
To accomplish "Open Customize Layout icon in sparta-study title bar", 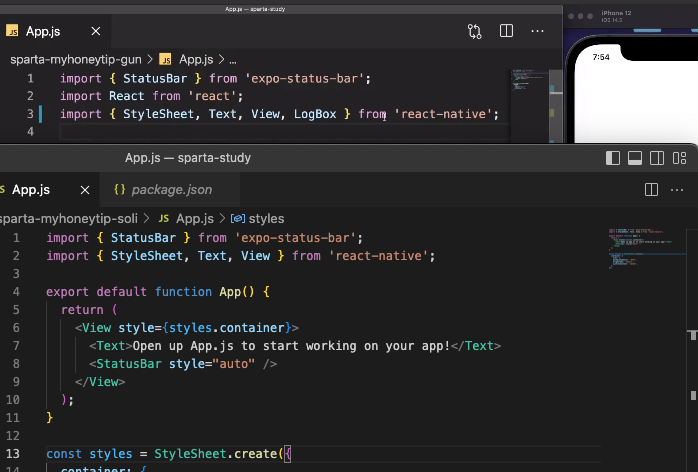I will coord(679,158).
